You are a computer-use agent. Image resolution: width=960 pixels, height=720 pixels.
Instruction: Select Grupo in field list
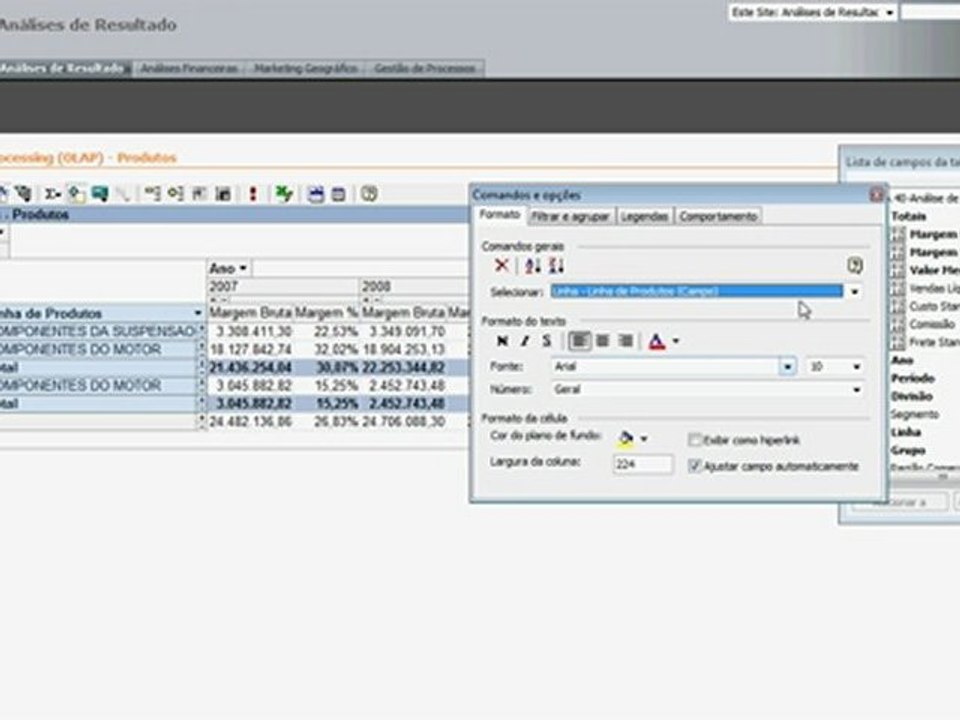908,451
